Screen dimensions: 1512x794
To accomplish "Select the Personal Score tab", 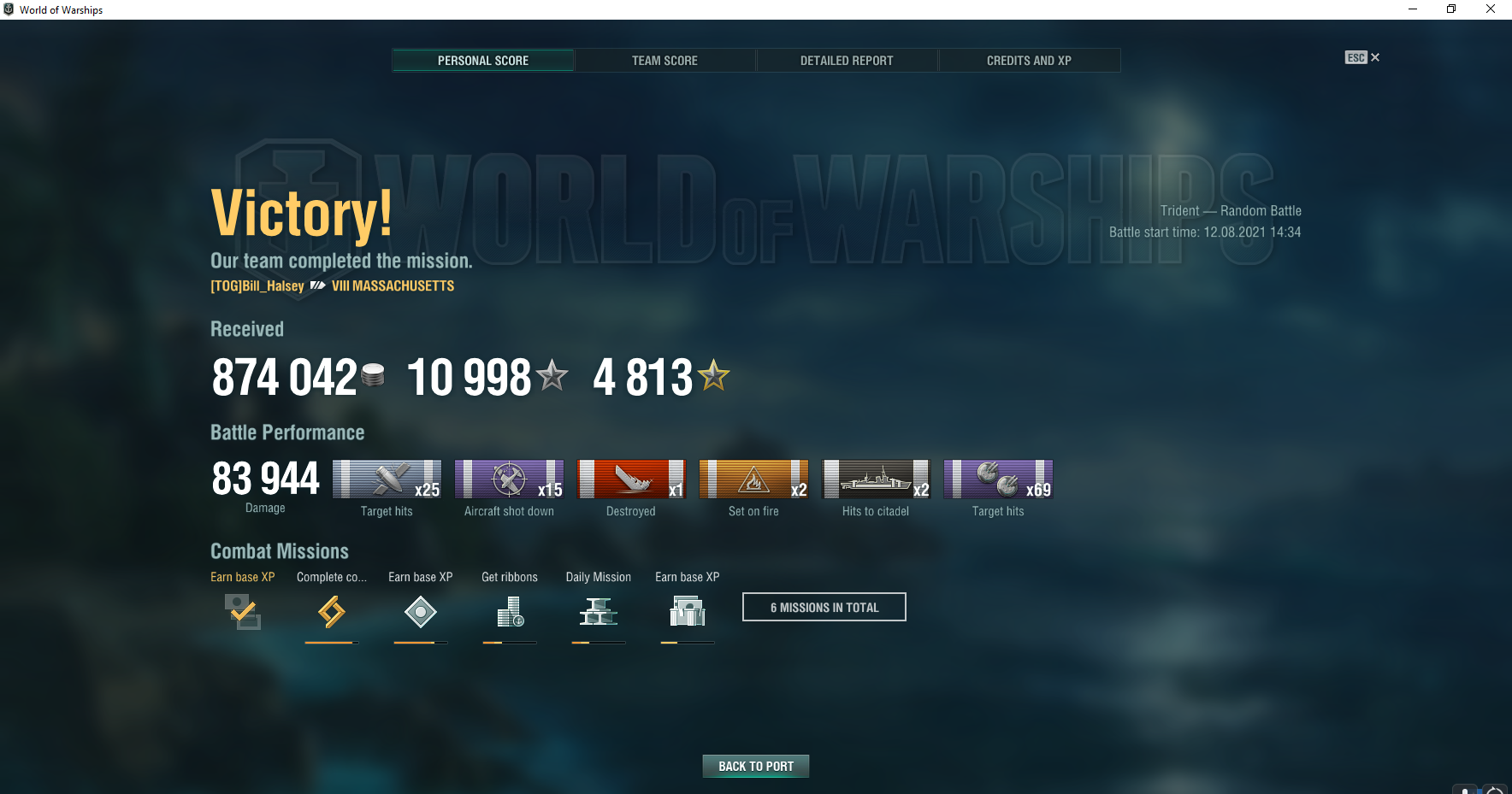I will (x=483, y=61).
